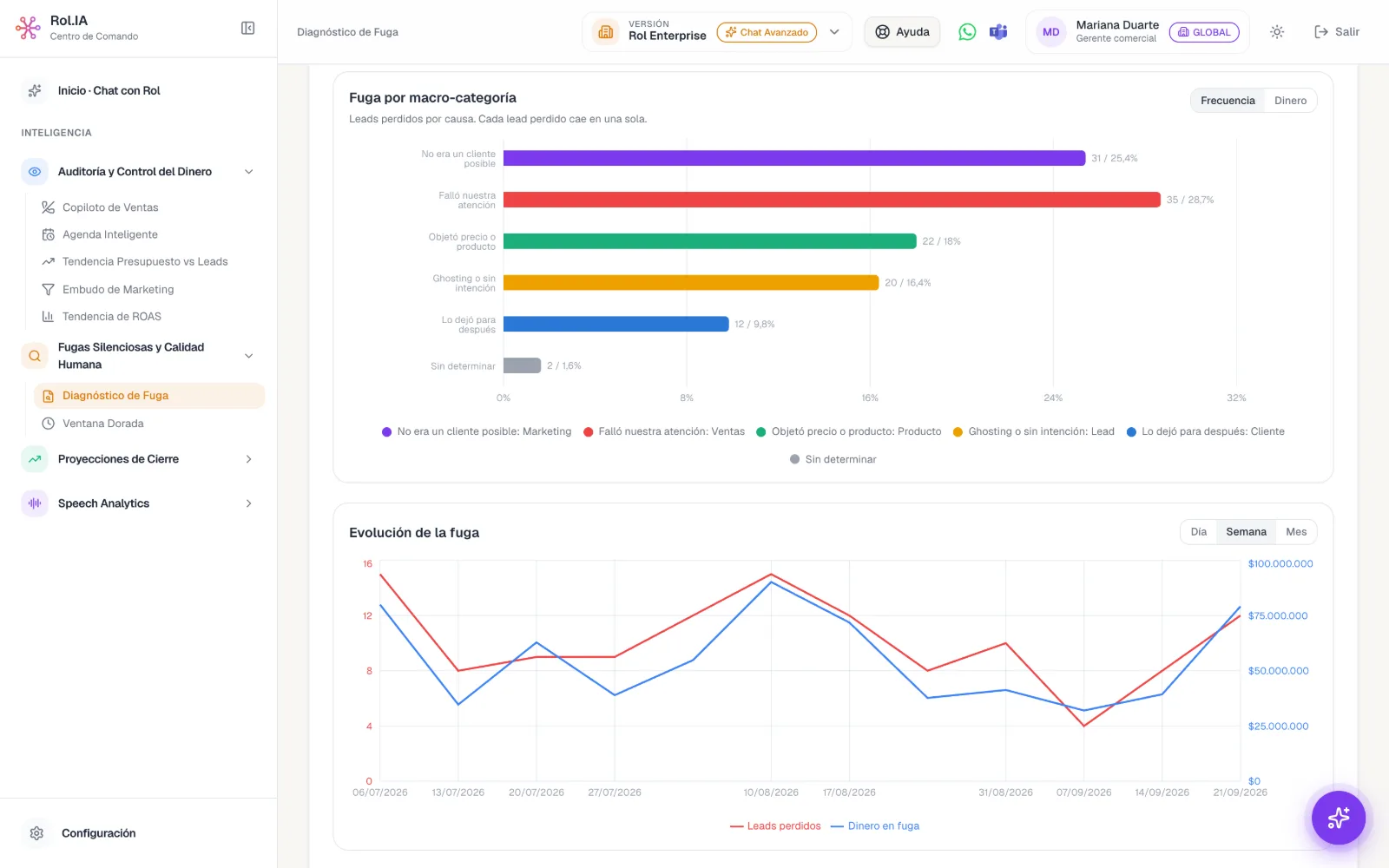Open the WhatsApp icon in header
This screenshot has width=1389, height=868.
tap(967, 32)
